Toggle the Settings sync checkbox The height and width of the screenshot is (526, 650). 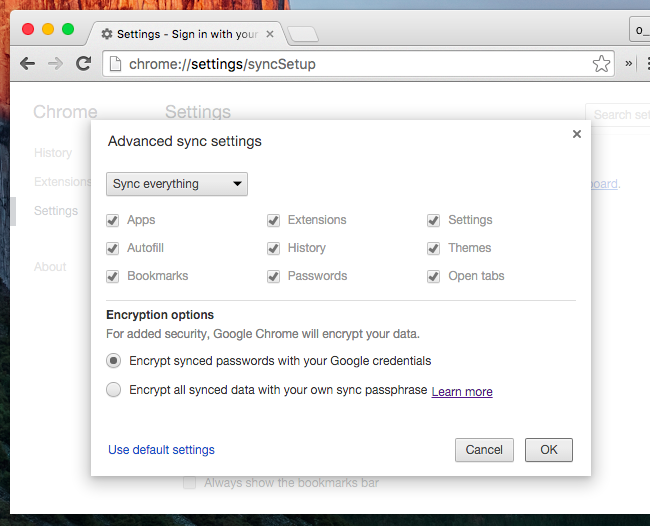click(x=434, y=221)
